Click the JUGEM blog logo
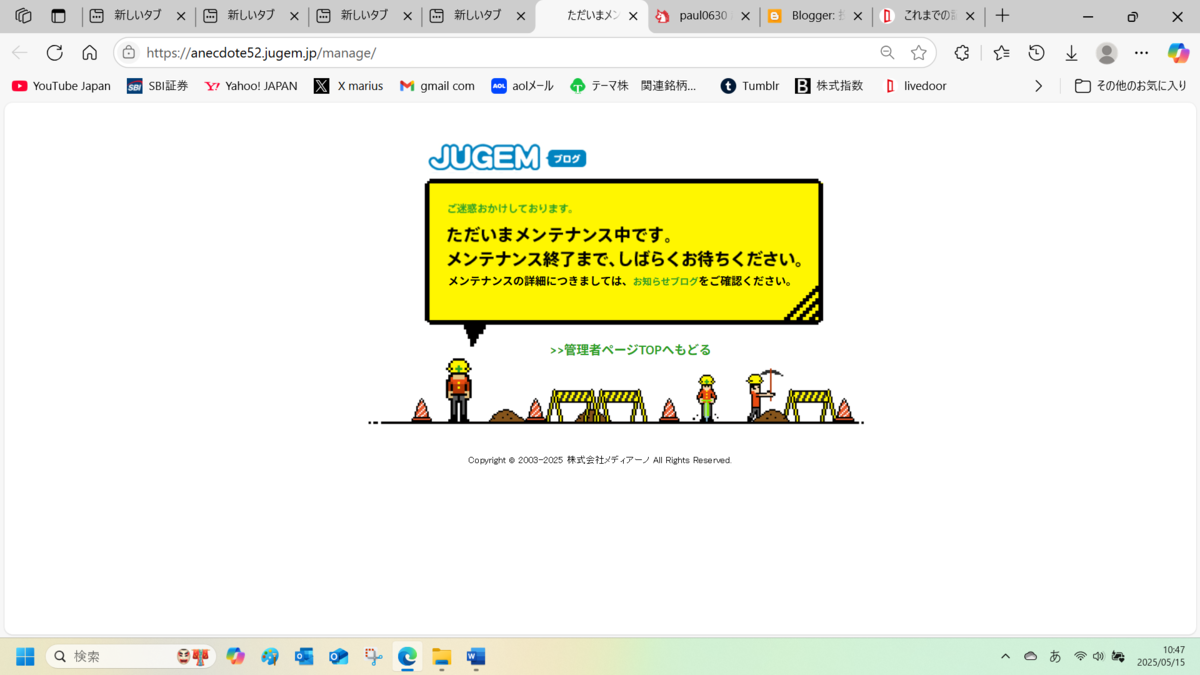 [507, 157]
